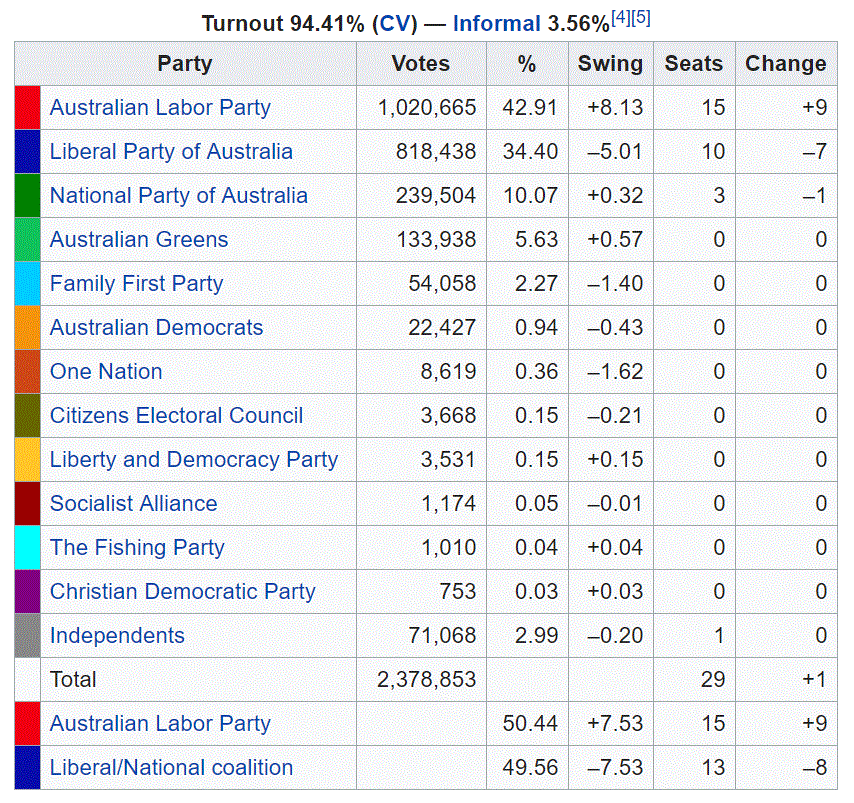Open the Family First Party page
Screen dimensions: 854x803
(x=136, y=284)
